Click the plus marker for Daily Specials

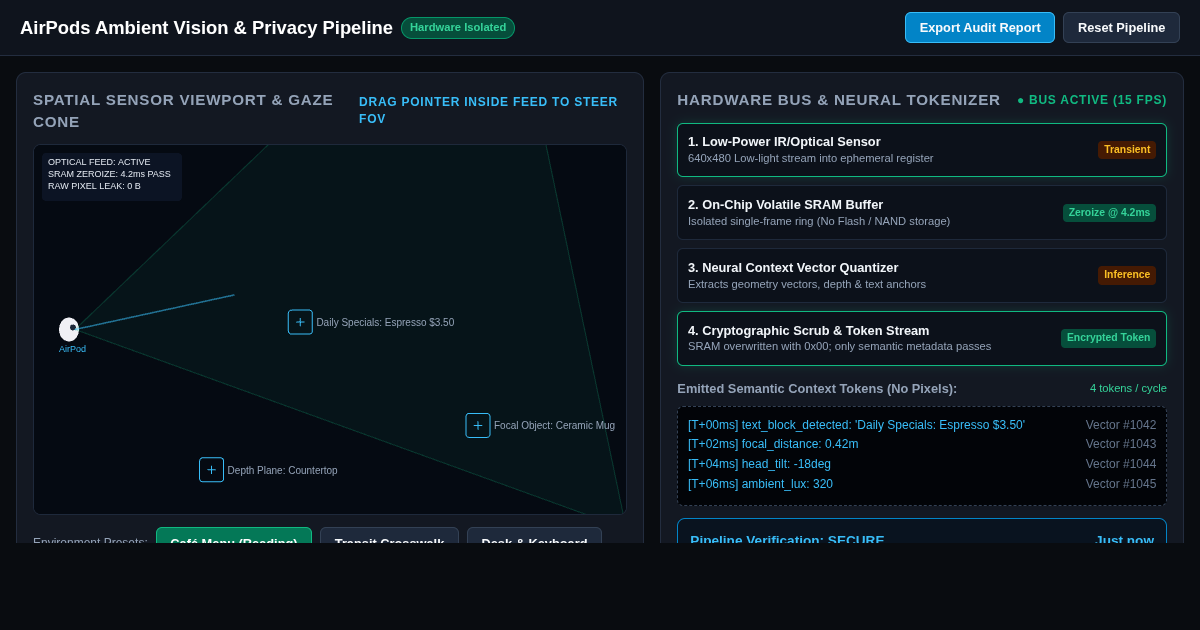pyautogui.click(x=300, y=322)
